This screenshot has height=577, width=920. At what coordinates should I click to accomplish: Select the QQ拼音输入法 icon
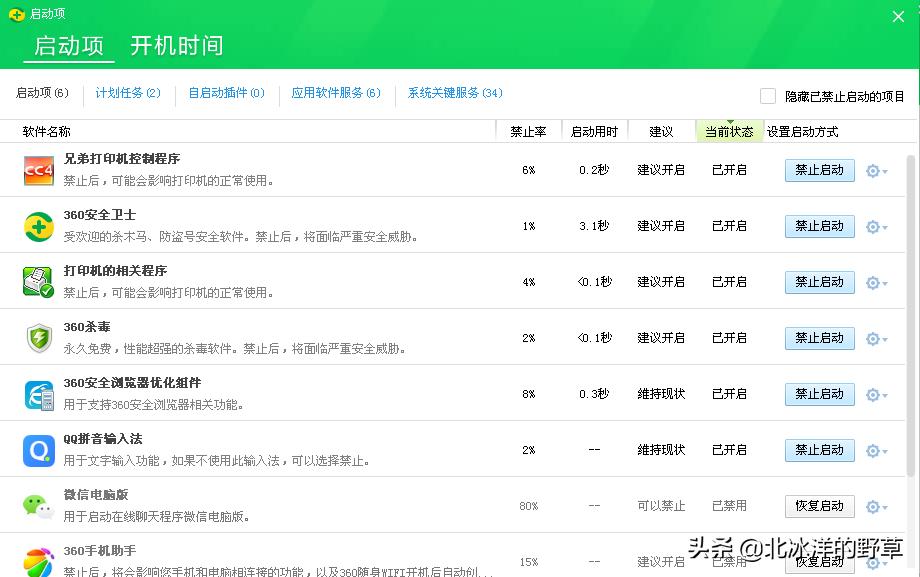coord(37,450)
